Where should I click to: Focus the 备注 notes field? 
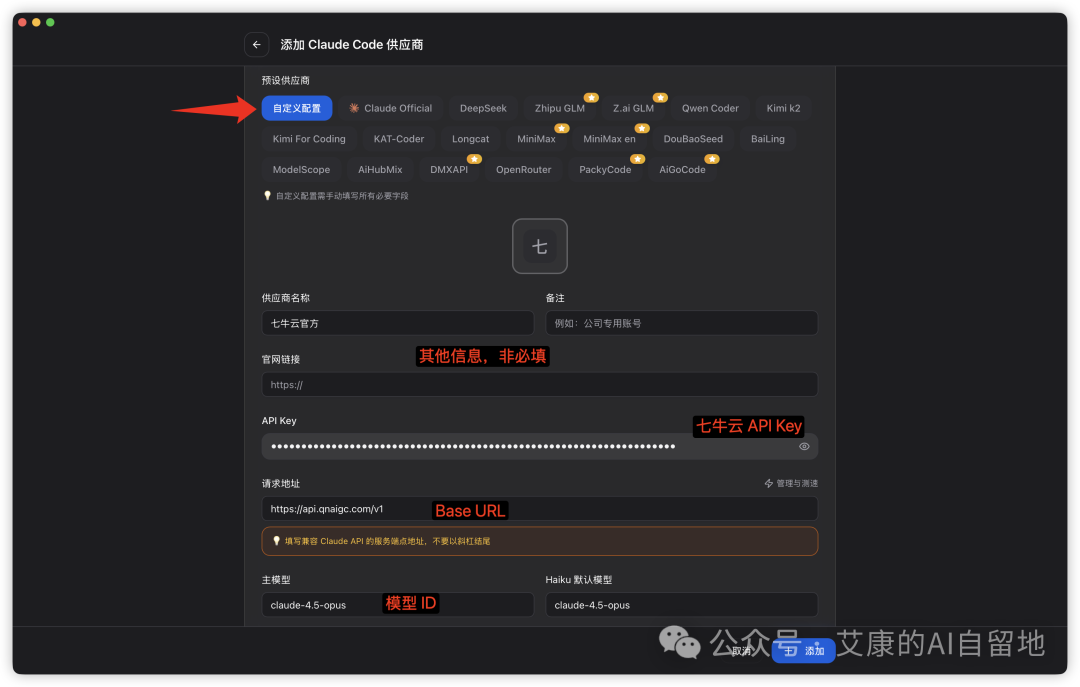click(681, 323)
